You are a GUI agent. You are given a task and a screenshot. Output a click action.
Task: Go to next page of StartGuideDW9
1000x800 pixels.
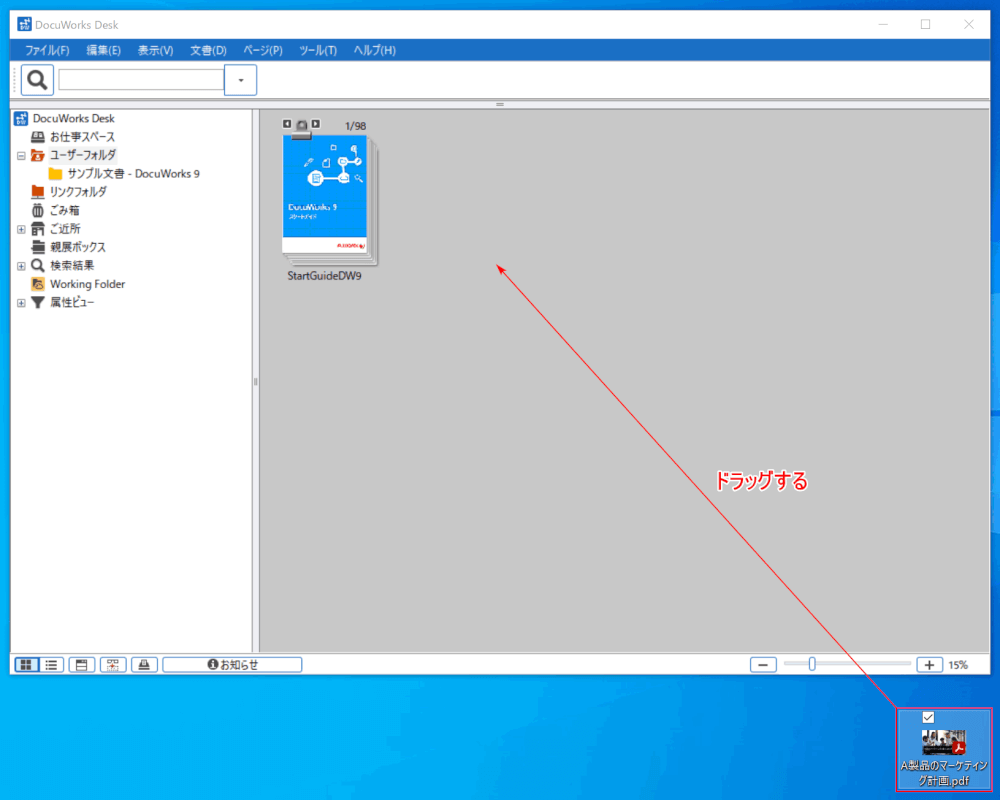[x=316, y=124]
